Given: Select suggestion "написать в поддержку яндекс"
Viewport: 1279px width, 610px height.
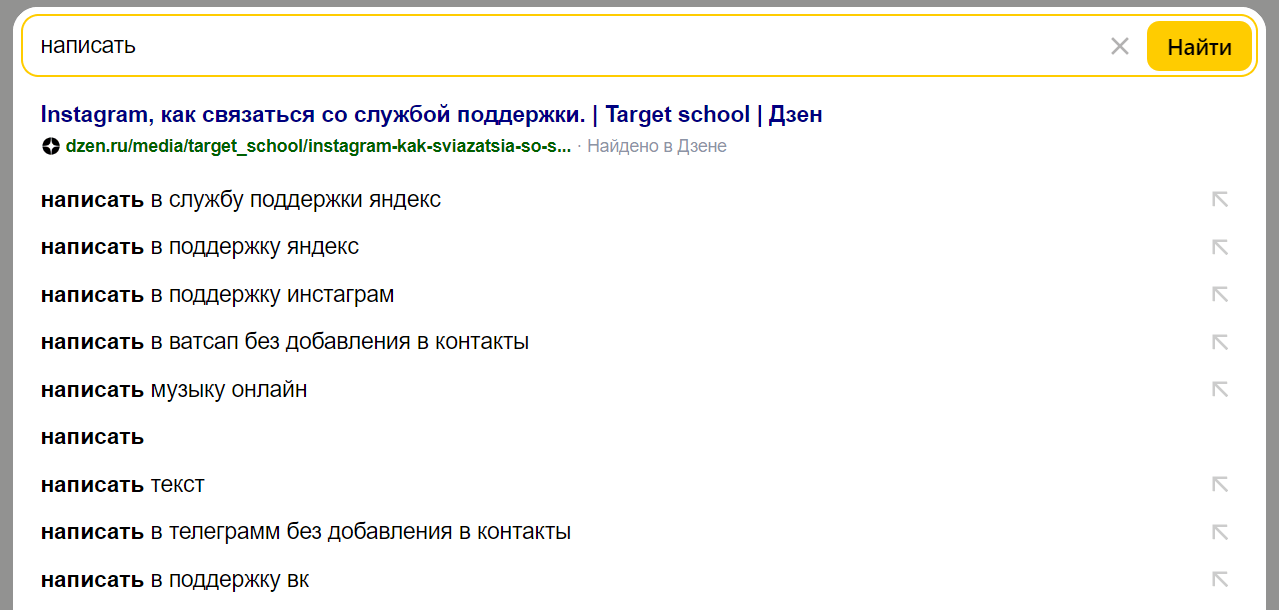Looking at the screenshot, I should click(x=200, y=246).
